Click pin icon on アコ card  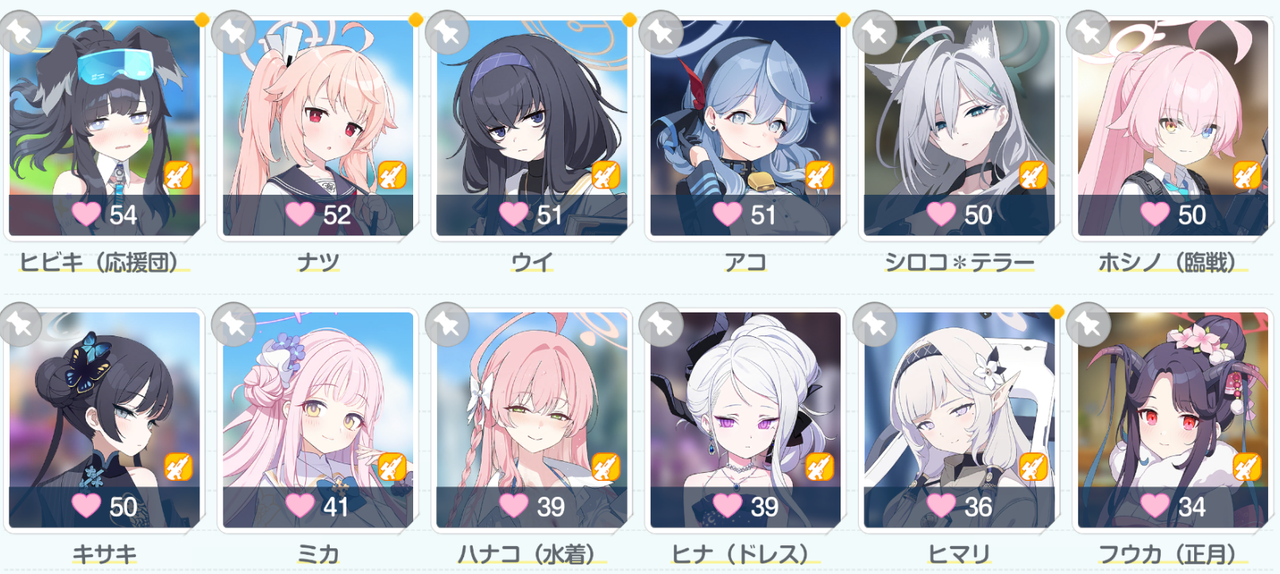[661, 32]
